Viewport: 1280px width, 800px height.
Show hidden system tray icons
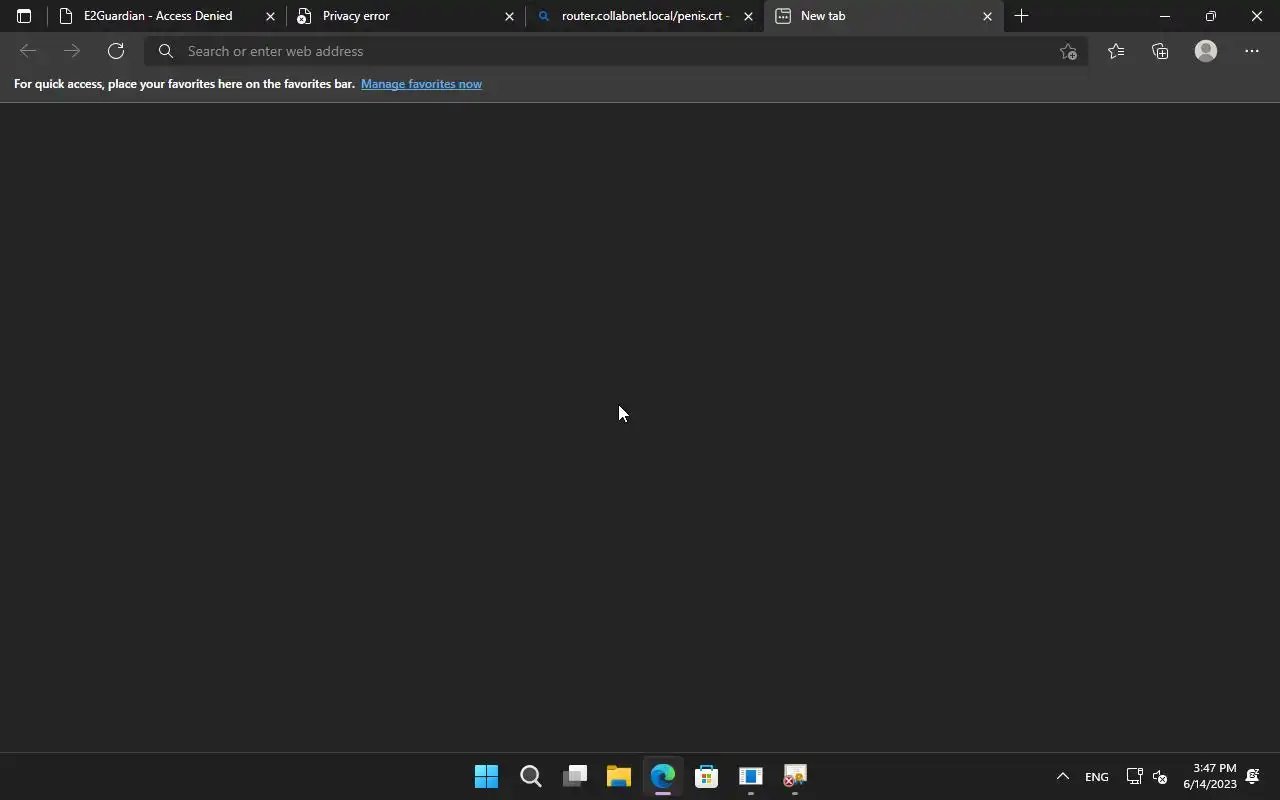pos(1063,776)
